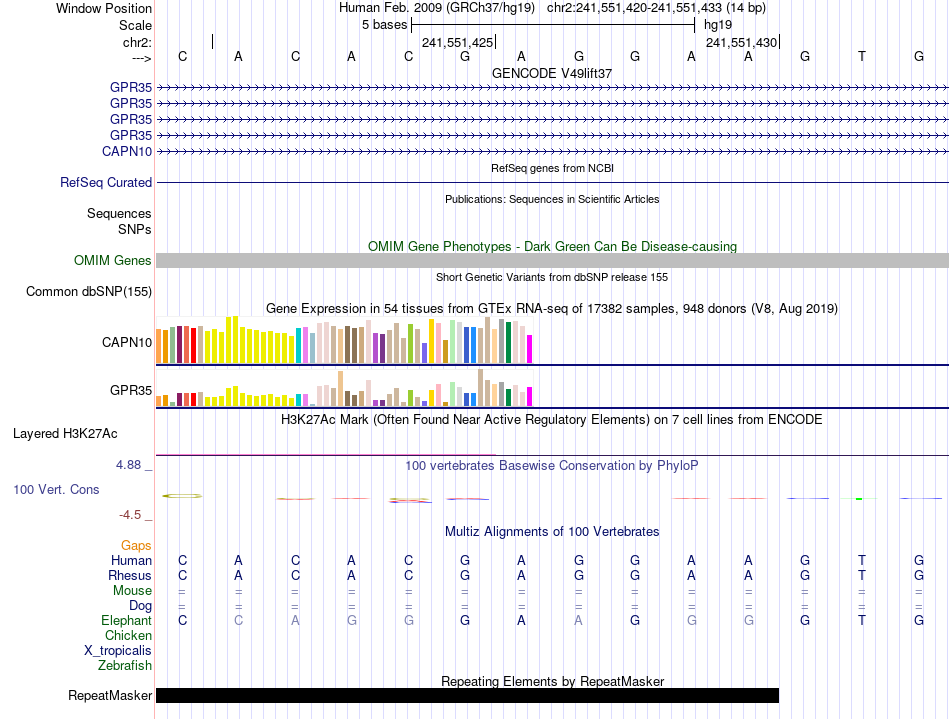Click the black RepeatMasker element bar
The width and height of the screenshot is (950, 719).
(467, 695)
